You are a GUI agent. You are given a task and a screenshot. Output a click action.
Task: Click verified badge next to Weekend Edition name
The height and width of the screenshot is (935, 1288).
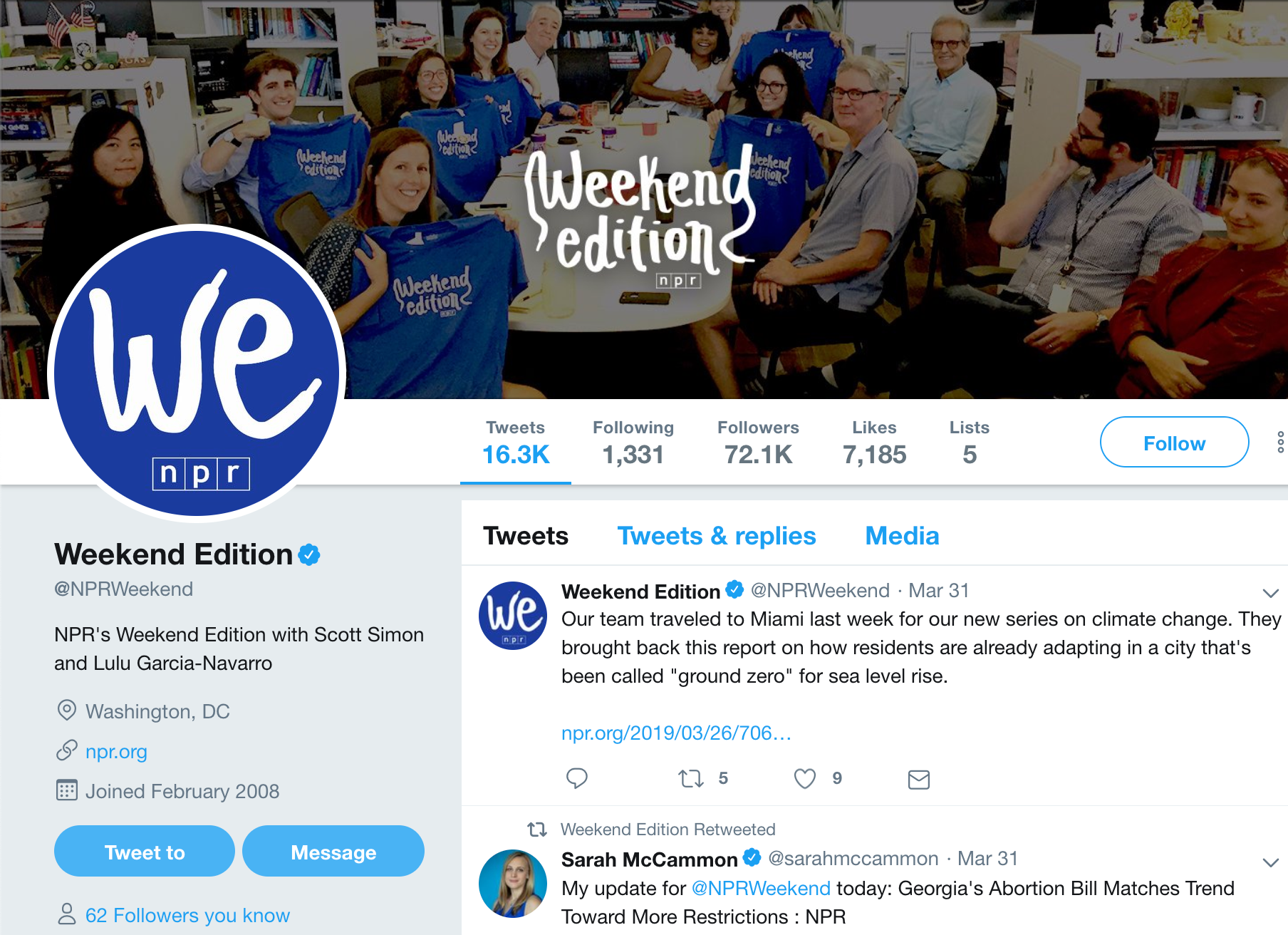pos(309,554)
